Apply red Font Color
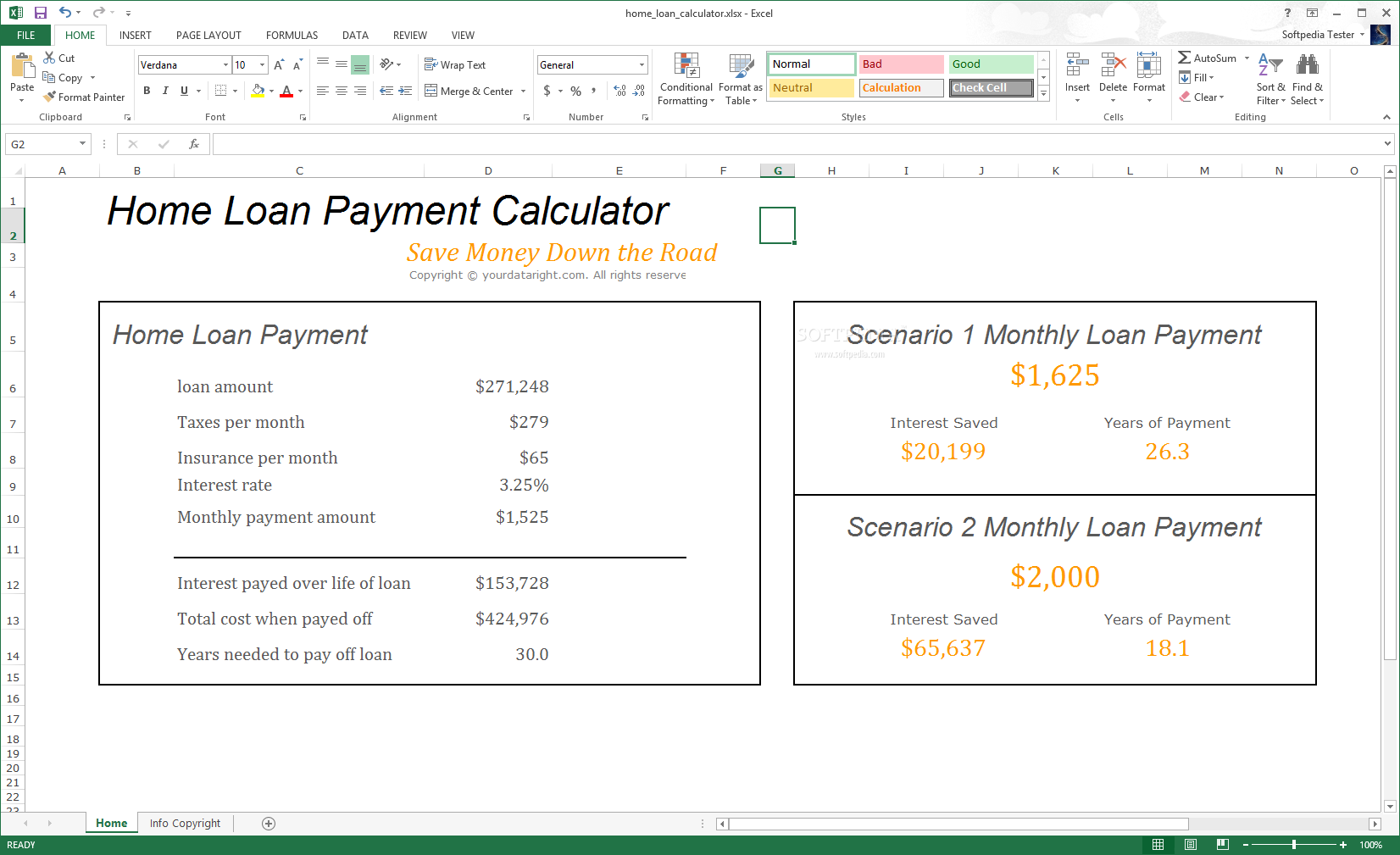 point(286,91)
